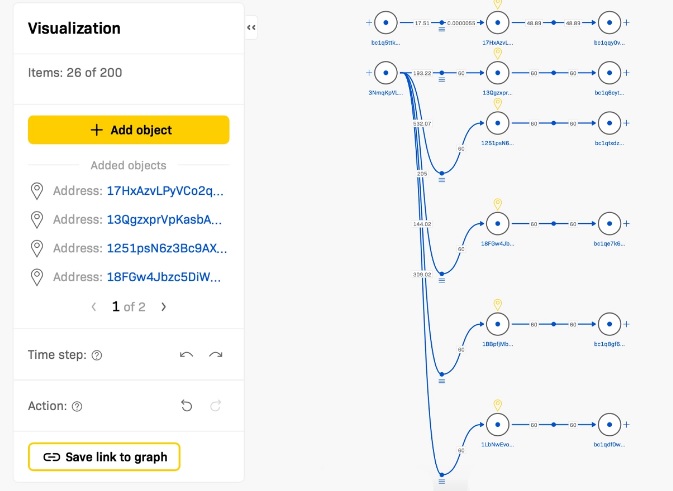Click the Add object button
The height and width of the screenshot is (491, 673).
click(129, 130)
